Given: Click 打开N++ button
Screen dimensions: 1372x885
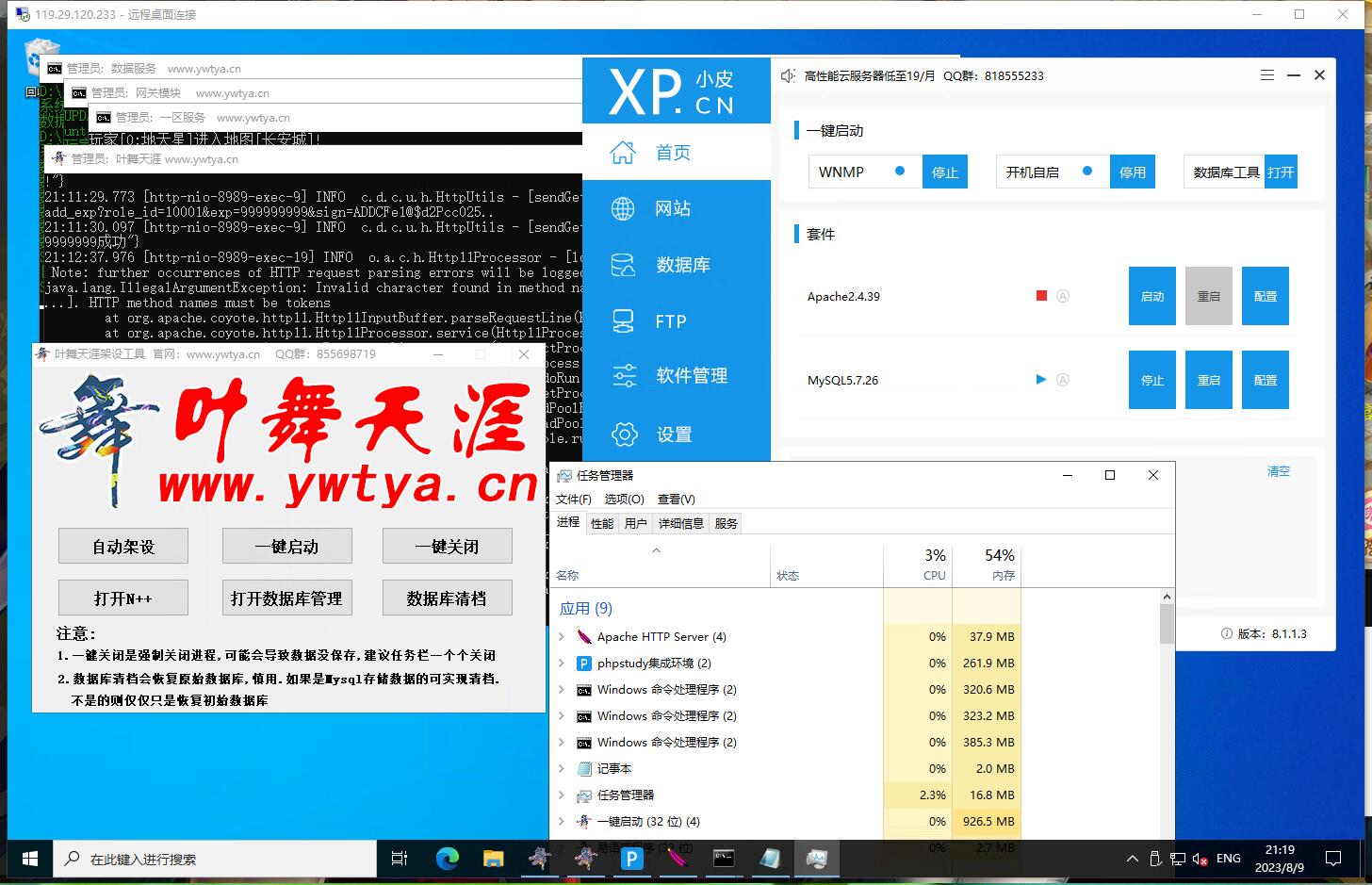Looking at the screenshot, I should point(123,598).
